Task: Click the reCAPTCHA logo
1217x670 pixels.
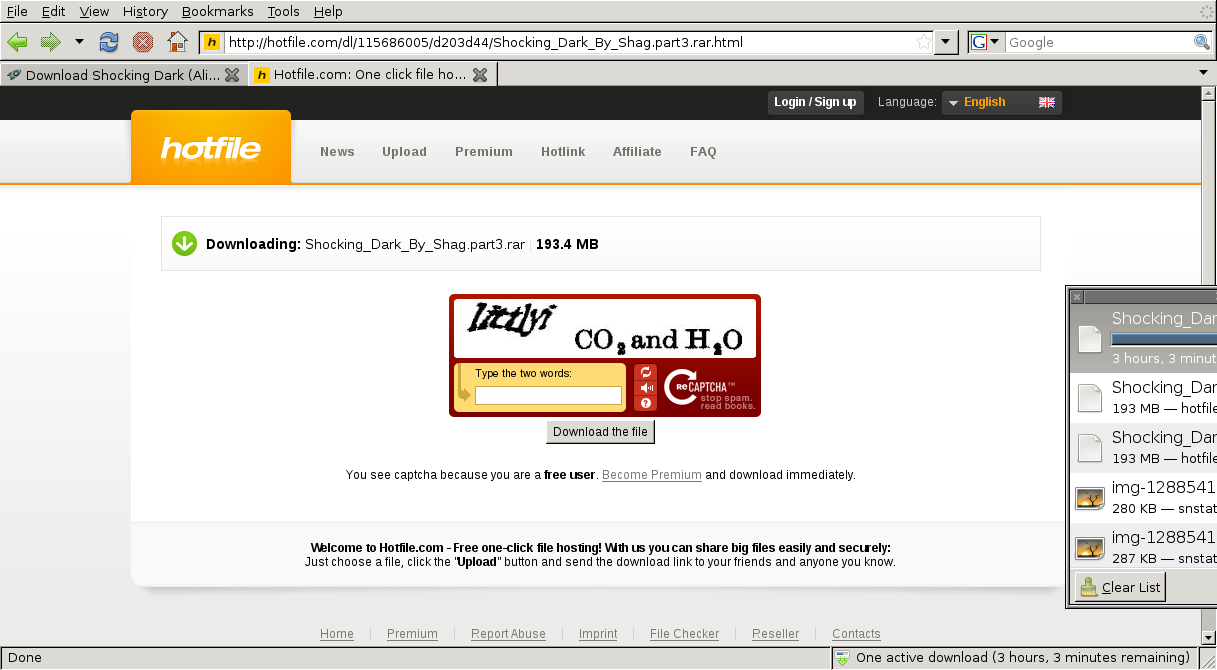Action: pyautogui.click(x=709, y=388)
